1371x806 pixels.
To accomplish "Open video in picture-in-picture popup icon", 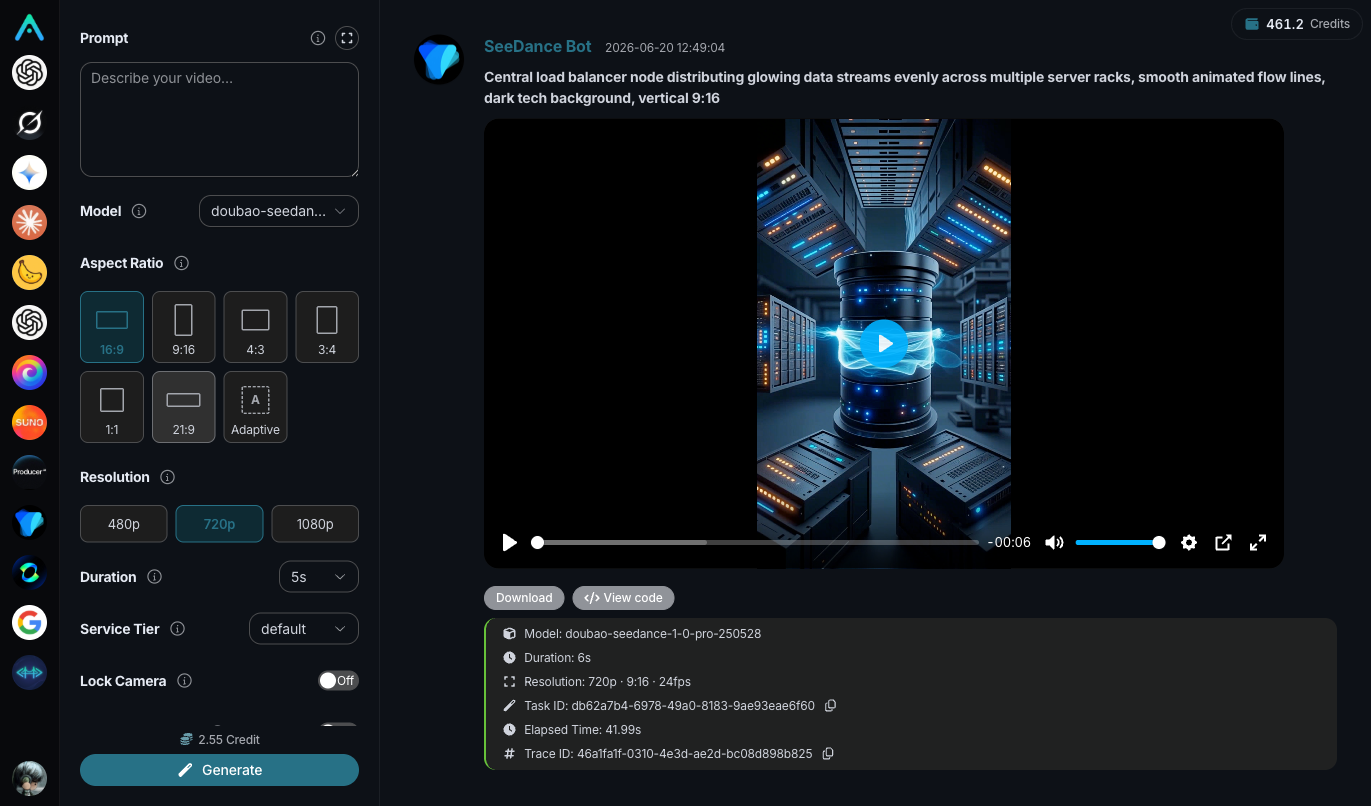I will (1223, 542).
